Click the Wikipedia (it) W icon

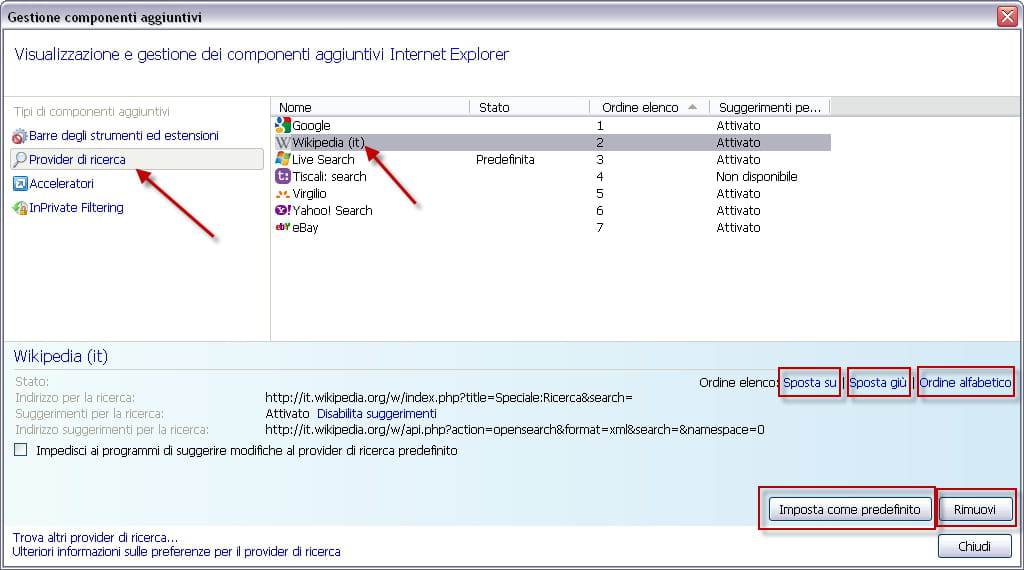(x=283, y=142)
